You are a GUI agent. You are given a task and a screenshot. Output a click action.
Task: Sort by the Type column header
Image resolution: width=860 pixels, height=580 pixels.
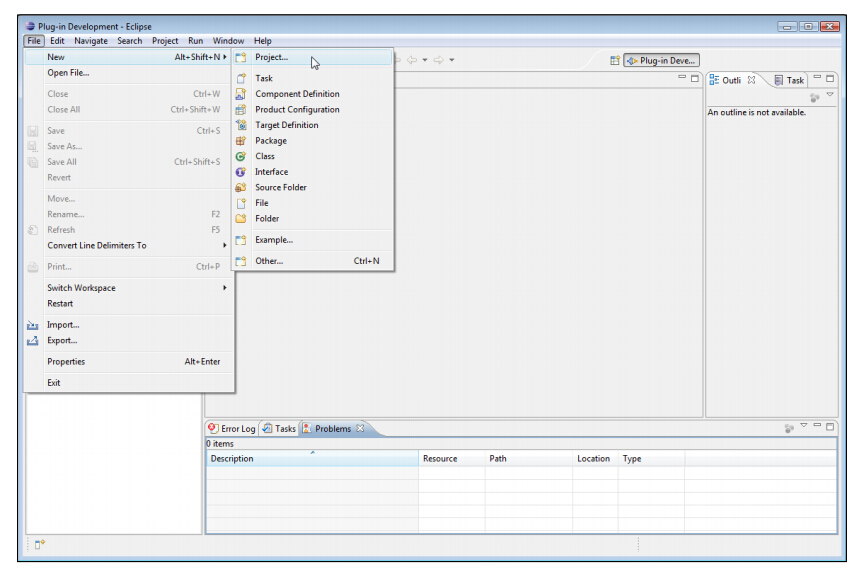pos(652,459)
